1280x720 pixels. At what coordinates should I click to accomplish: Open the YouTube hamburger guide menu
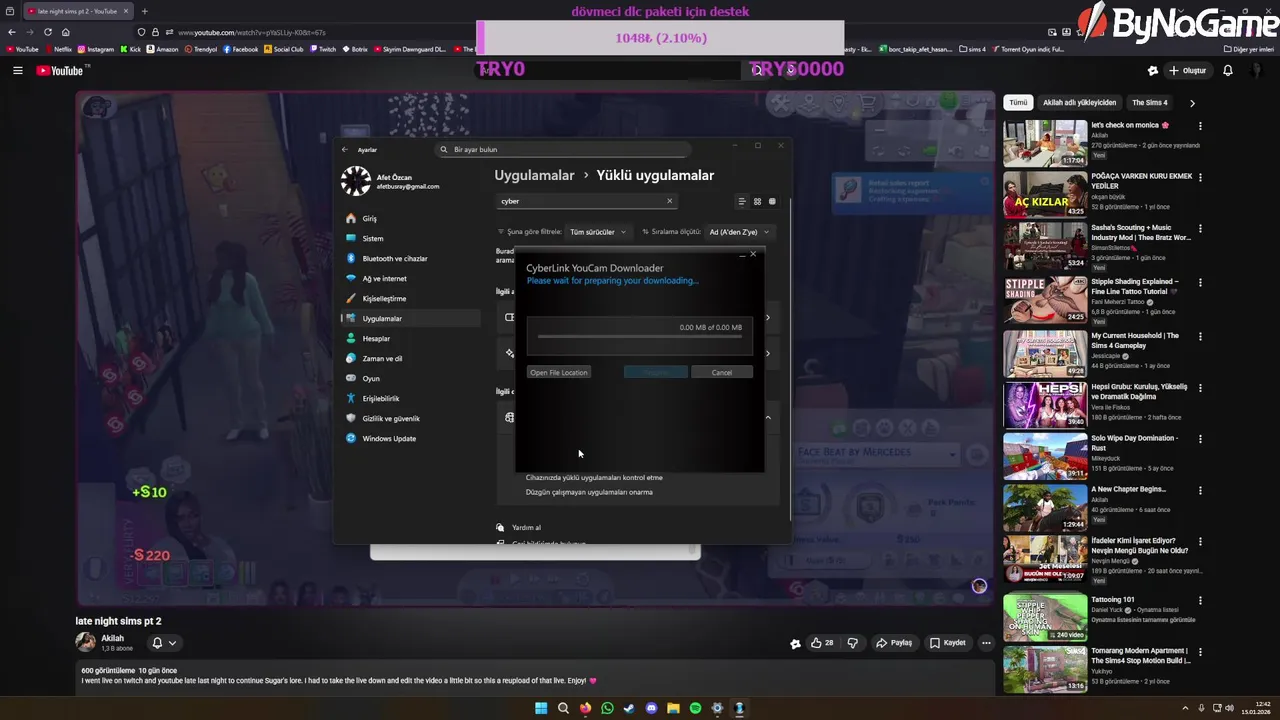coord(17,70)
